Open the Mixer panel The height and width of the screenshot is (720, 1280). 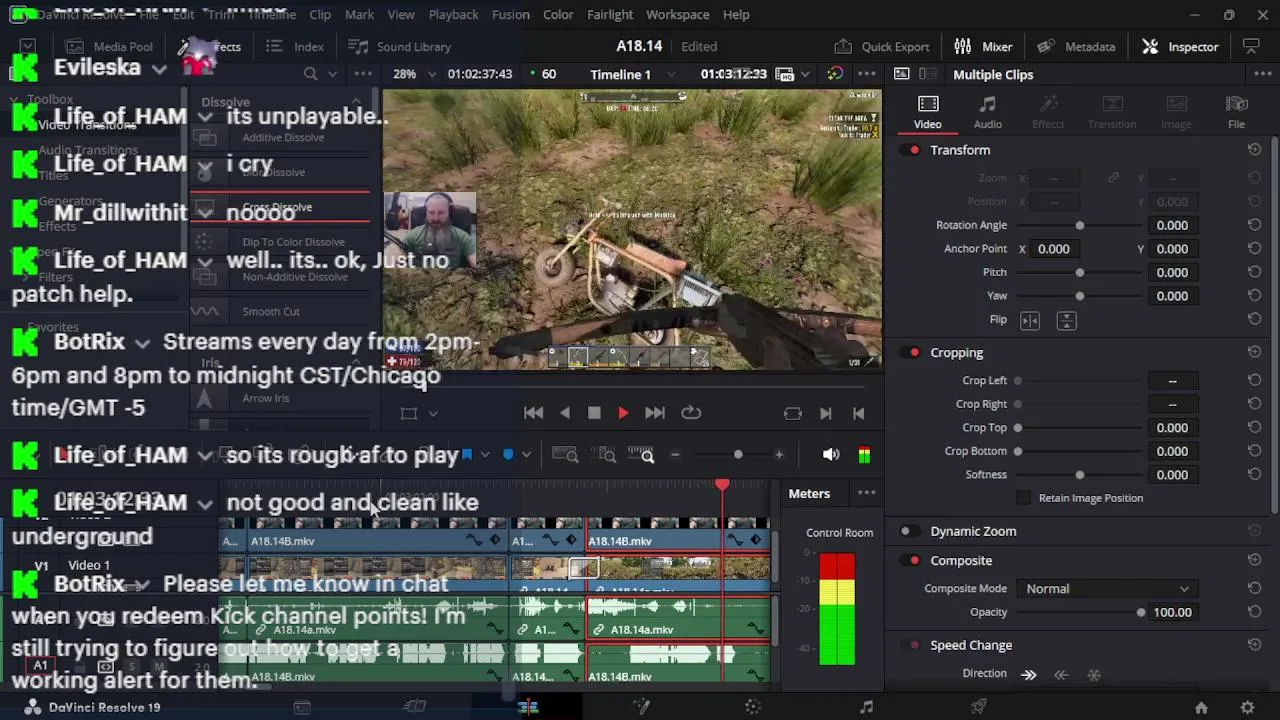click(x=983, y=46)
